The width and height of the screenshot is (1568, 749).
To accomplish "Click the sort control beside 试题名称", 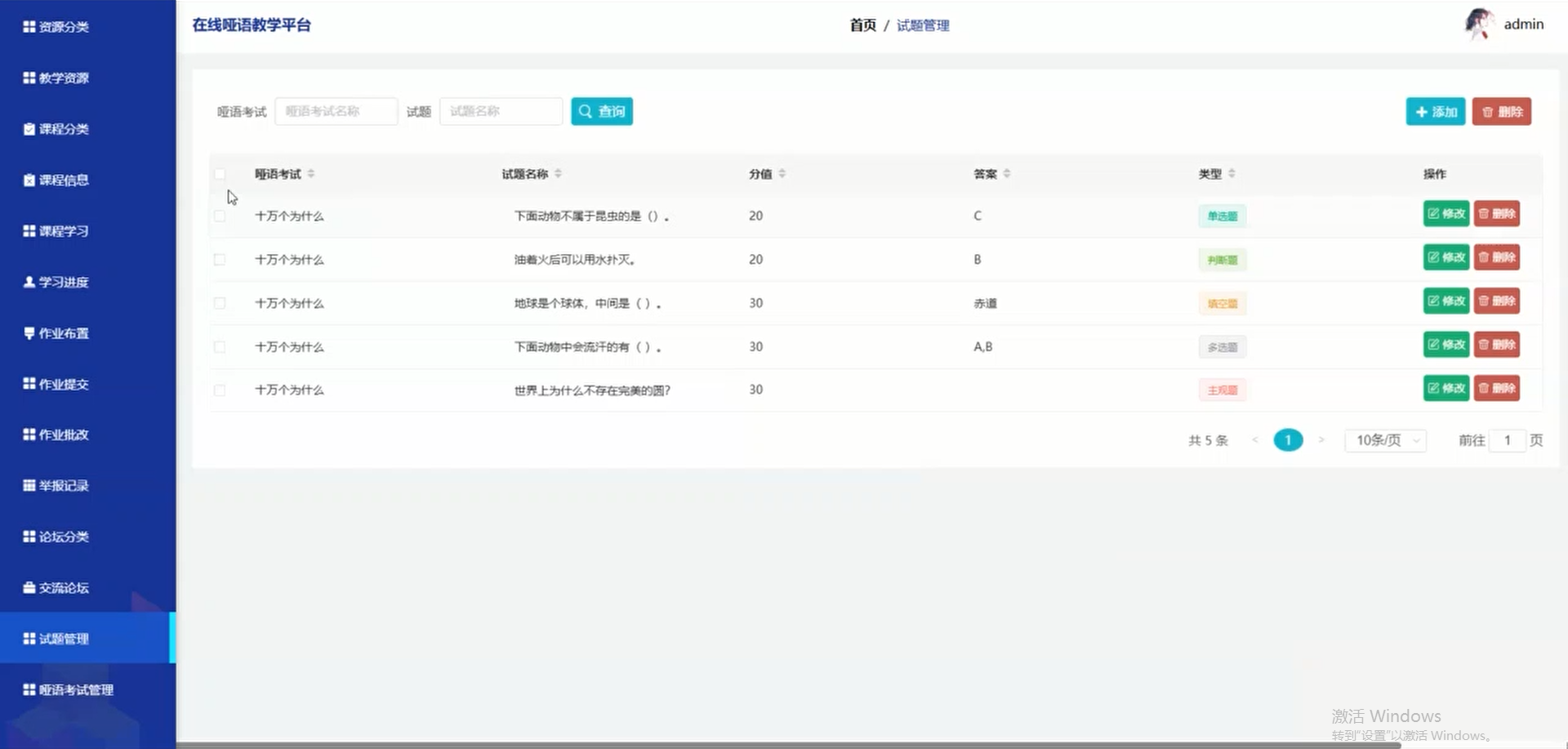I will click(559, 173).
